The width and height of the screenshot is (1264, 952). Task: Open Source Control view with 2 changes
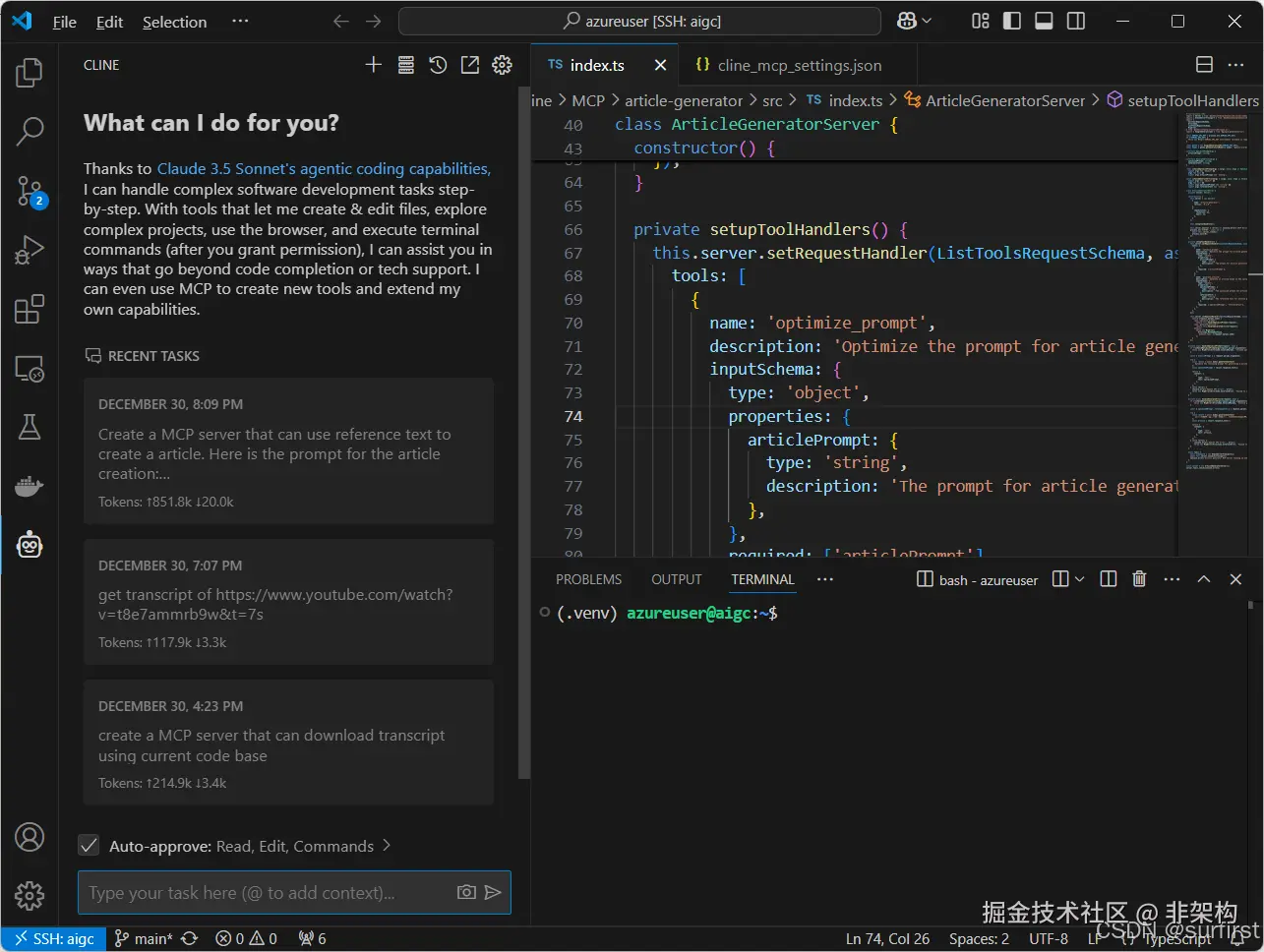tap(30, 191)
